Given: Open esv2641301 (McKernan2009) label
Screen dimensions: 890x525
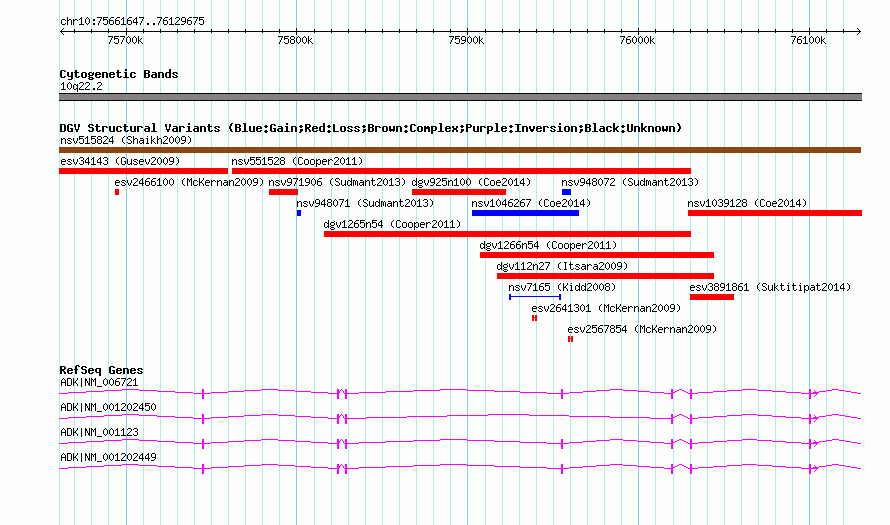Looking at the screenshot, I should pos(606,308).
